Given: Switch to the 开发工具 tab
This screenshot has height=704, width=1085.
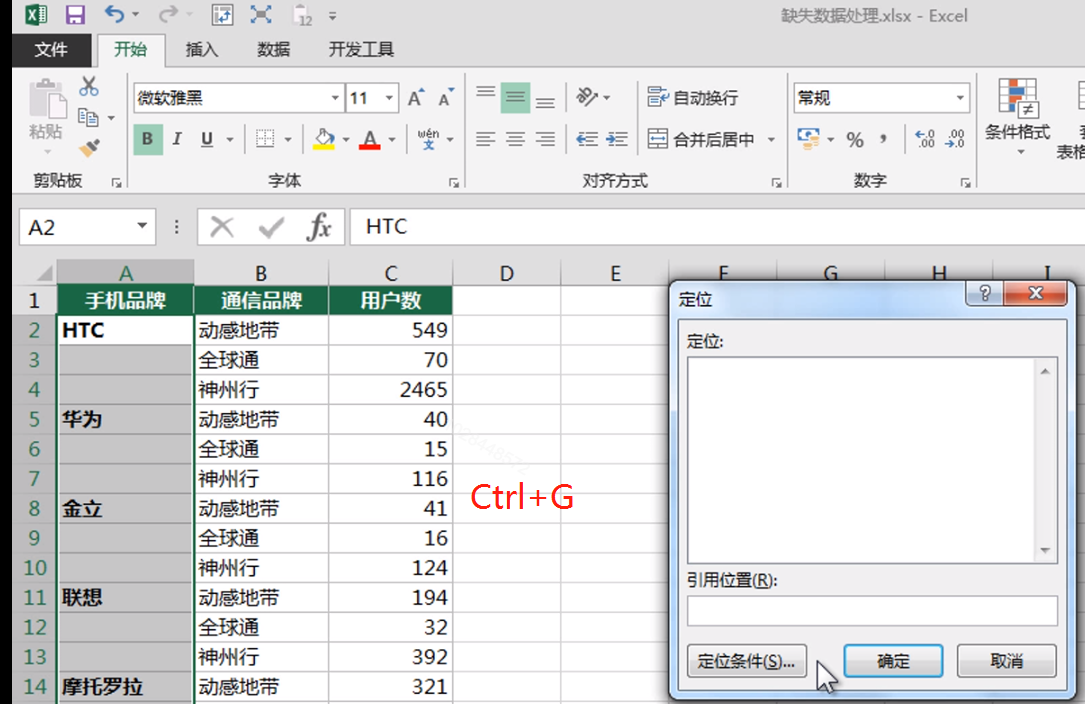Looking at the screenshot, I should tap(361, 50).
